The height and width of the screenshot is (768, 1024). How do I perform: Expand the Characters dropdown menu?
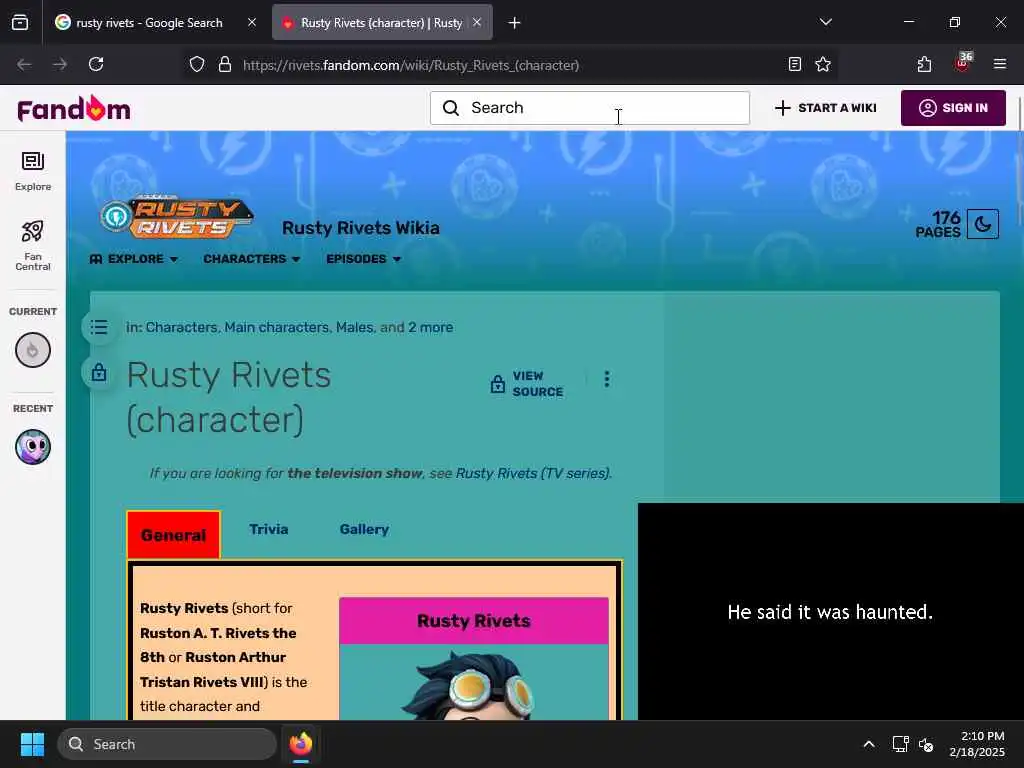[x=251, y=259]
